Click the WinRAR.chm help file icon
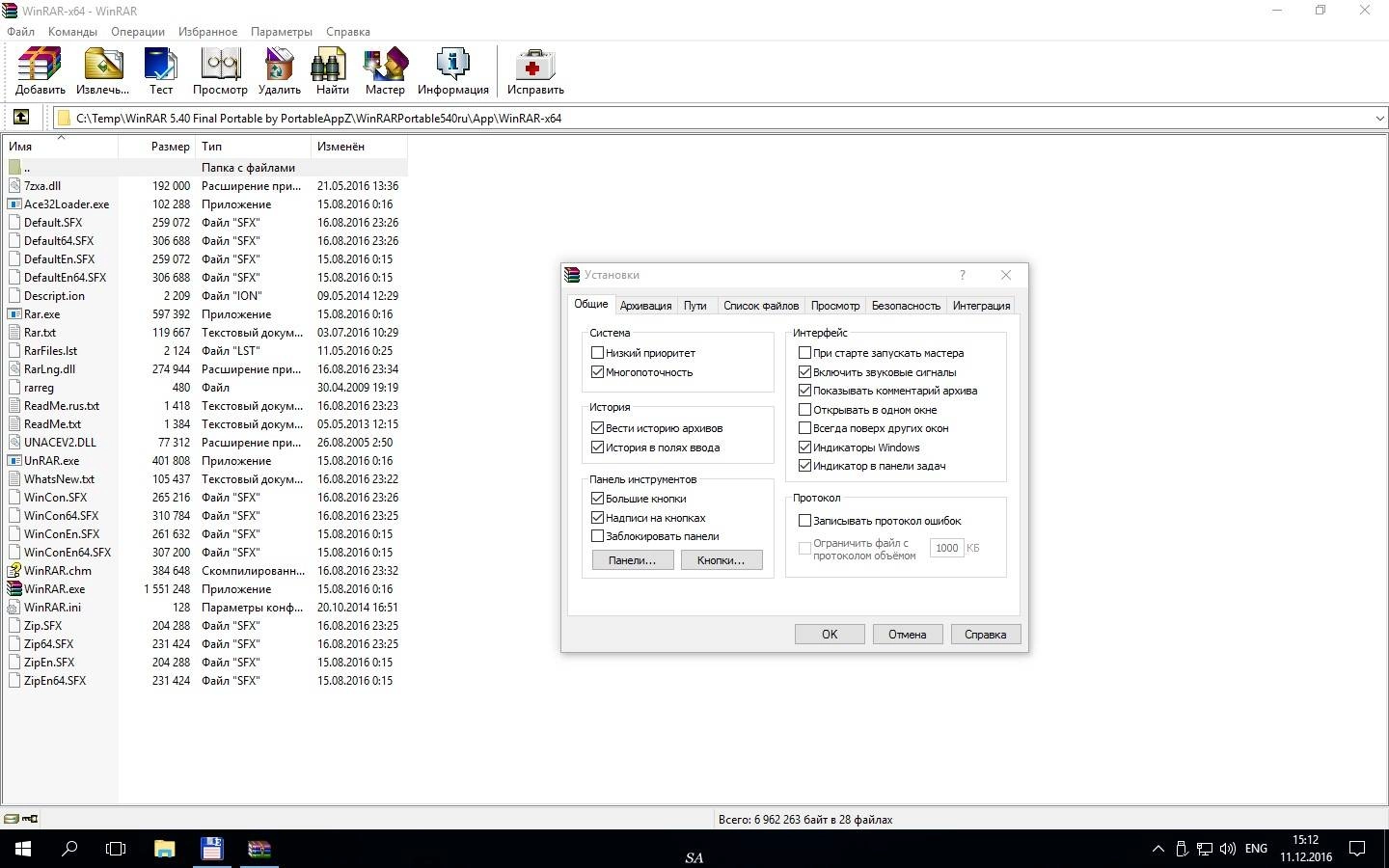This screenshot has width=1389, height=868. tap(14, 570)
